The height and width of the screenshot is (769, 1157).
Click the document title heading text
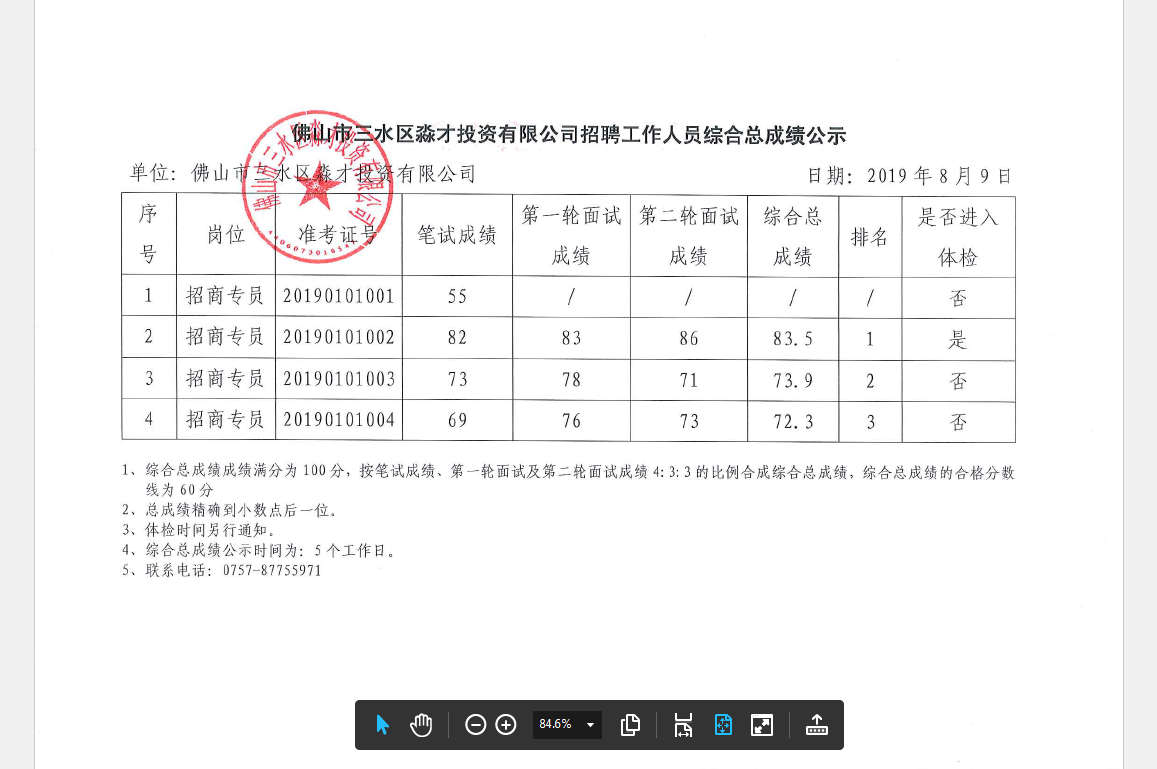tap(568, 134)
